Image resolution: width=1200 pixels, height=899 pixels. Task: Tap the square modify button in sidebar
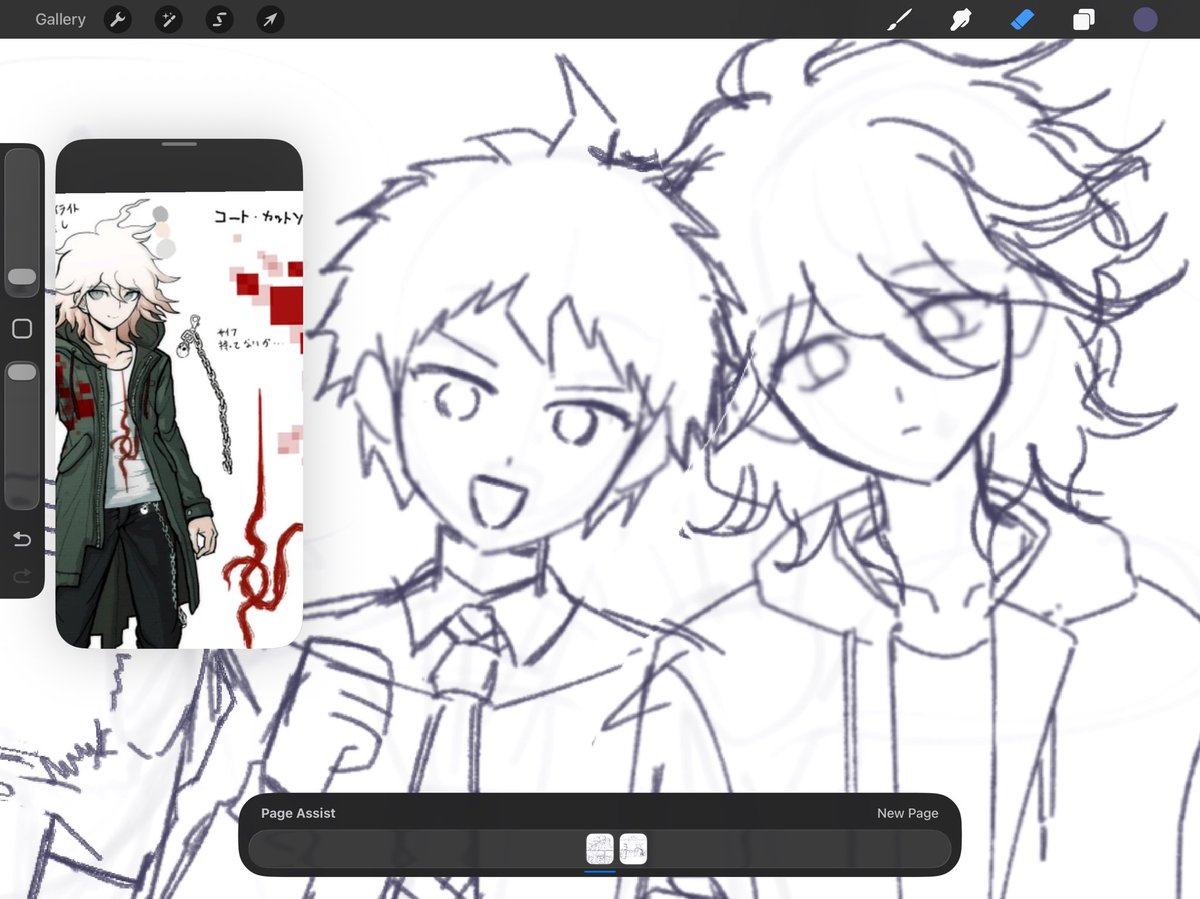(22, 328)
